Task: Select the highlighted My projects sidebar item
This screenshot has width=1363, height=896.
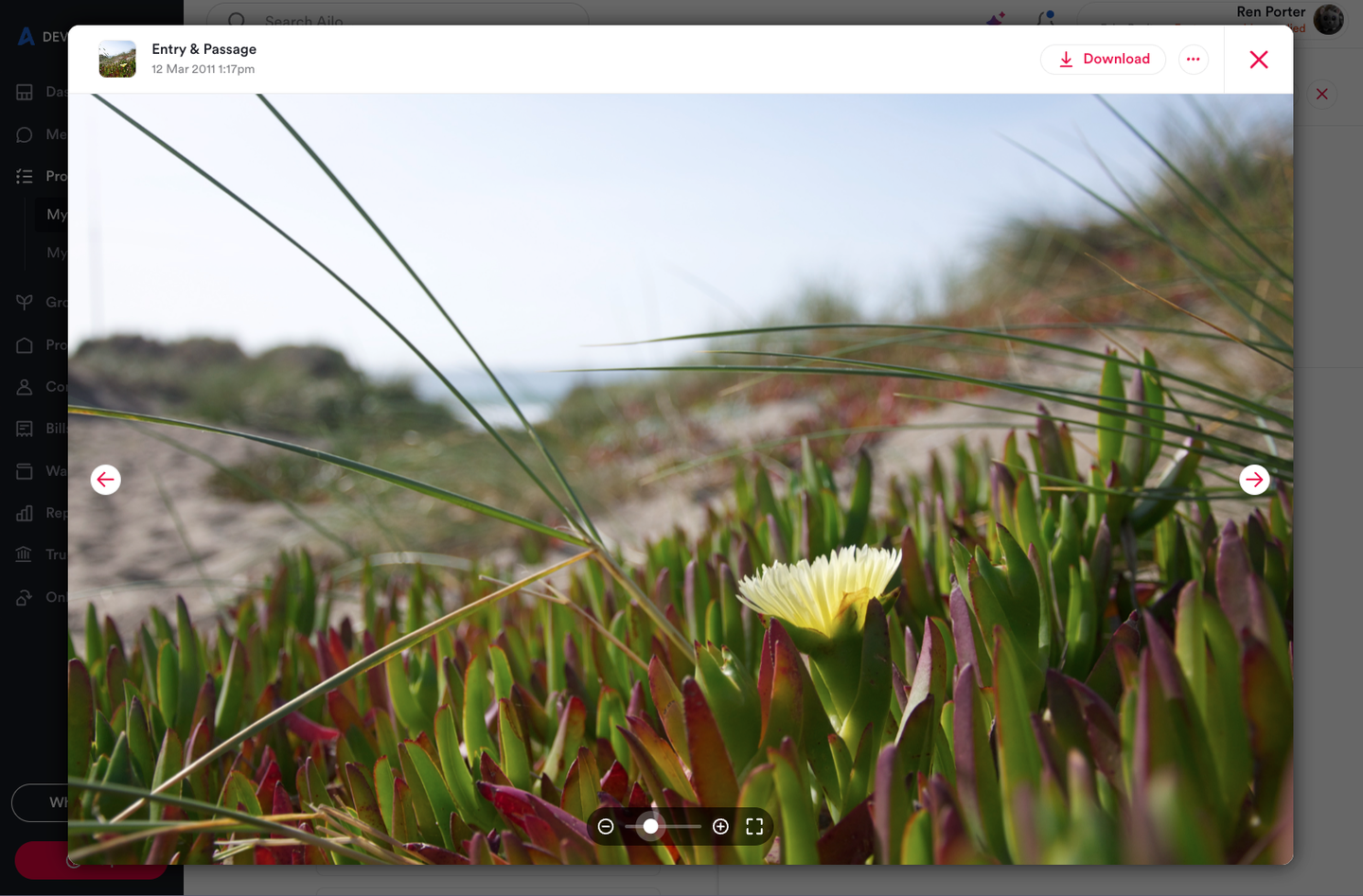Action: pyautogui.click(x=52, y=215)
